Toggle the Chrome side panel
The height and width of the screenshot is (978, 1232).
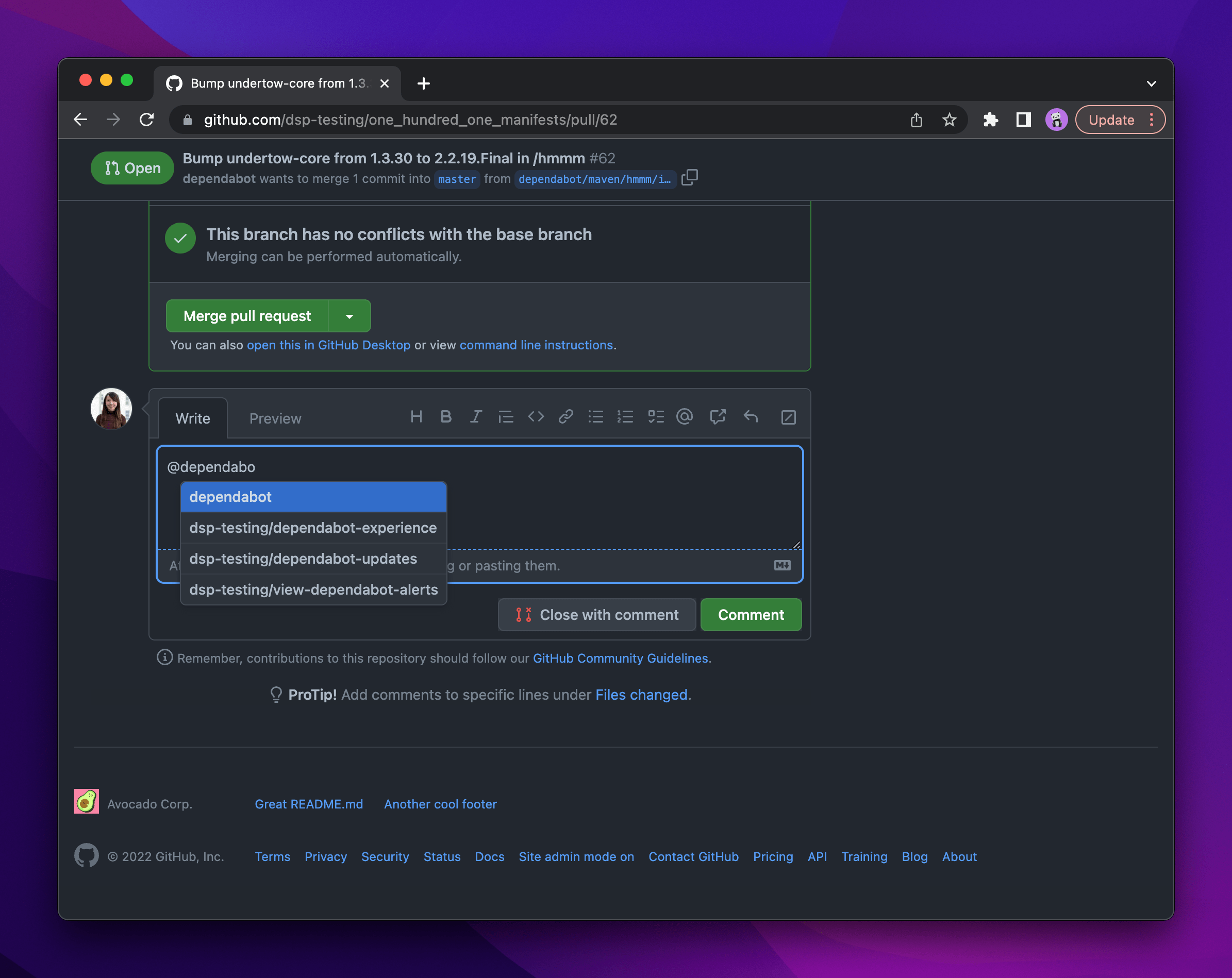tap(1023, 120)
